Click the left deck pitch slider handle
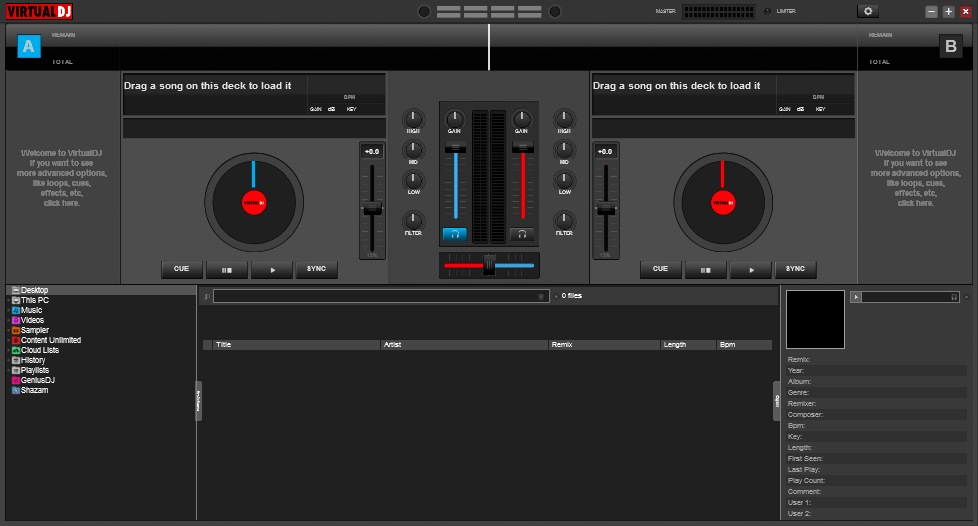 (372, 208)
